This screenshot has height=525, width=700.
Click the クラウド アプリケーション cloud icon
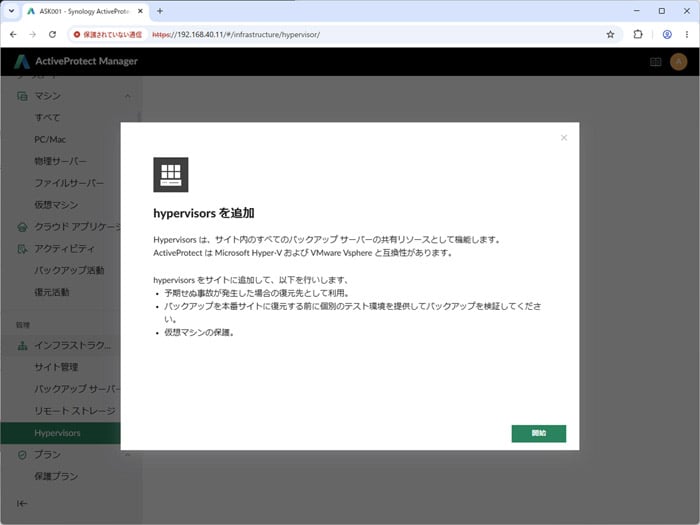(x=22, y=227)
